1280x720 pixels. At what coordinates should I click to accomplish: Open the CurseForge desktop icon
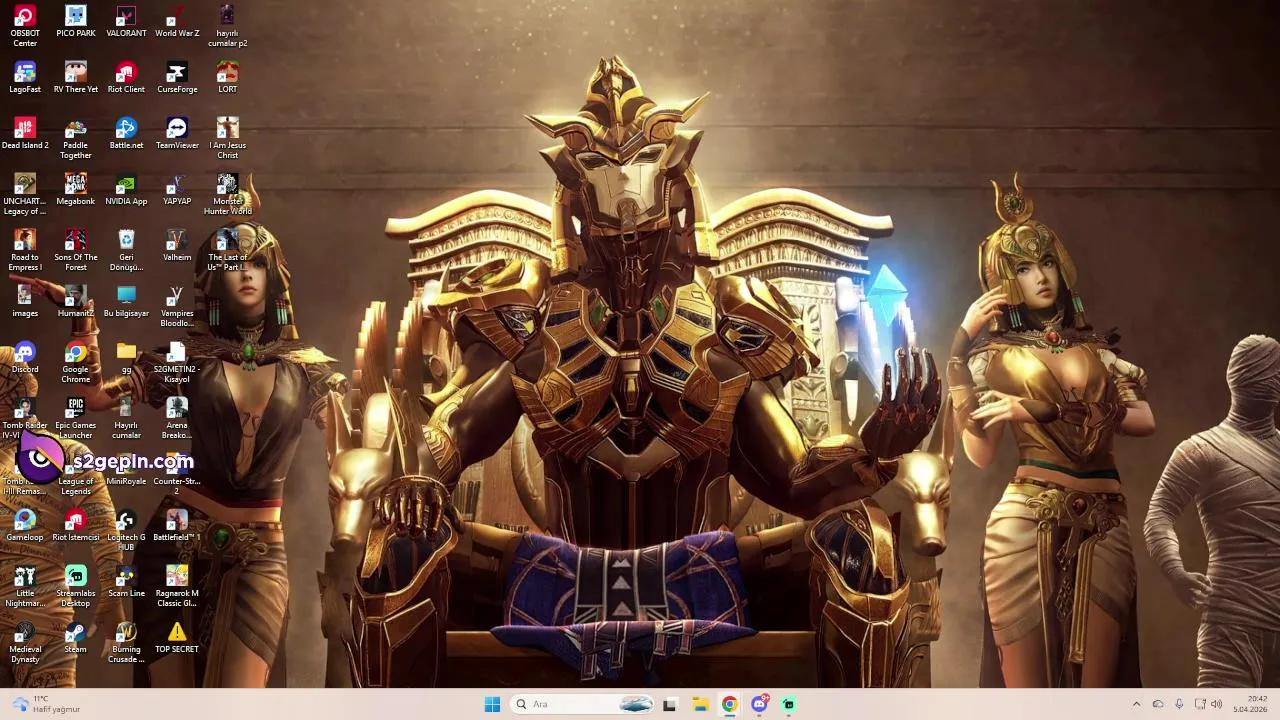[177, 78]
